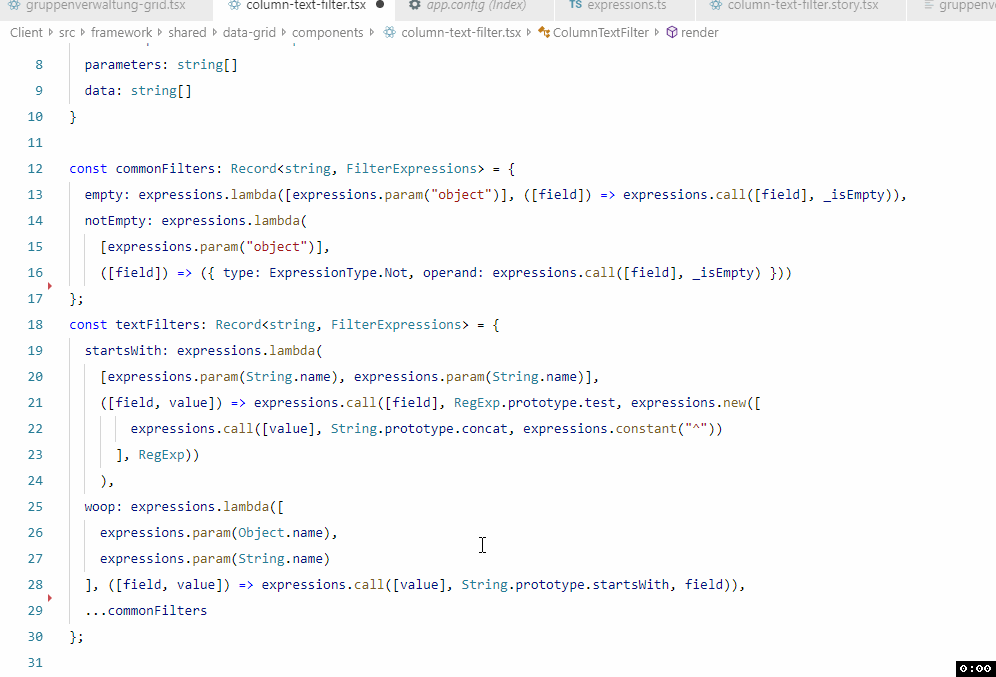
Task: Click '_isEmpty' on line 13
Action: click(x=853, y=195)
